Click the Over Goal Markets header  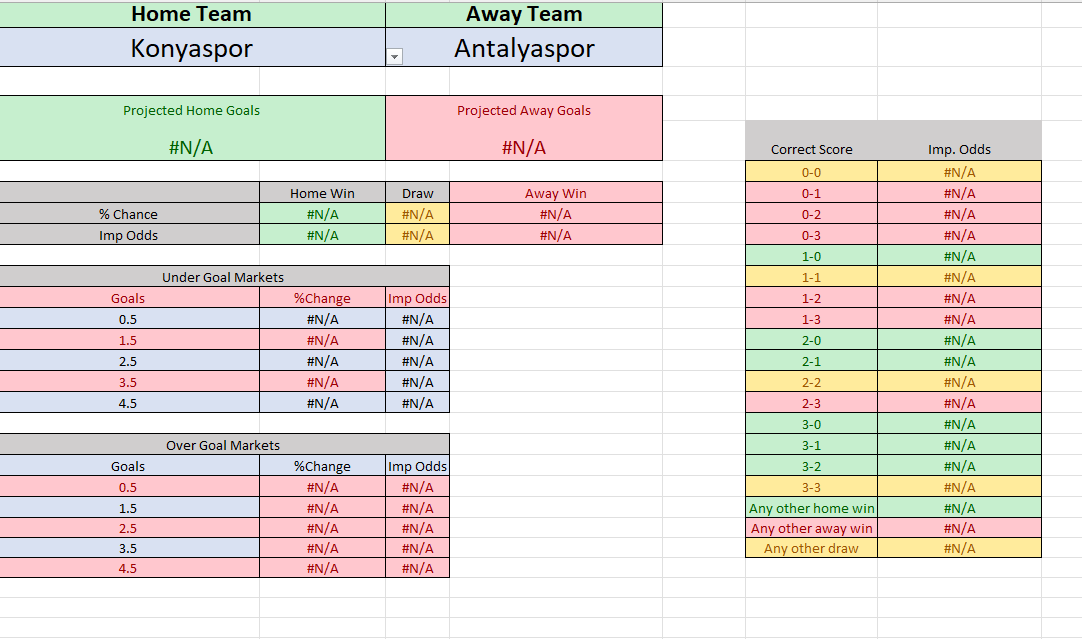[223, 445]
